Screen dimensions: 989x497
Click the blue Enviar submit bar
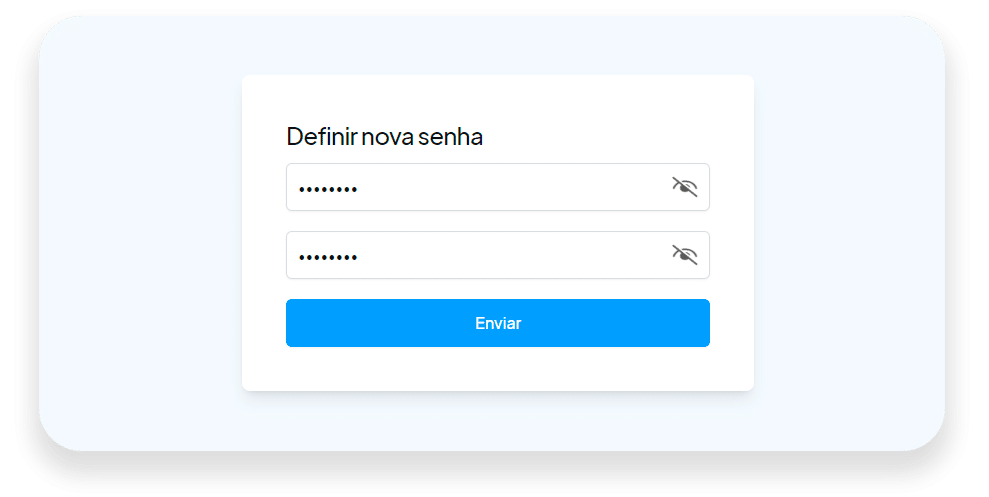pos(498,323)
